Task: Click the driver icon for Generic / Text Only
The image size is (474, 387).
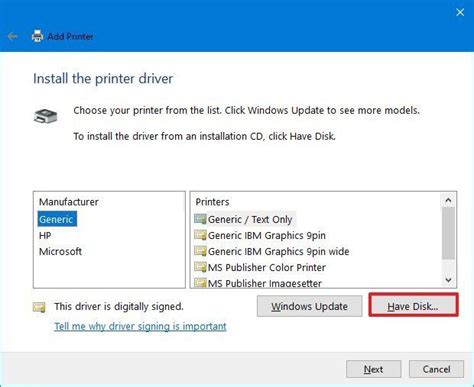Action: pos(200,219)
